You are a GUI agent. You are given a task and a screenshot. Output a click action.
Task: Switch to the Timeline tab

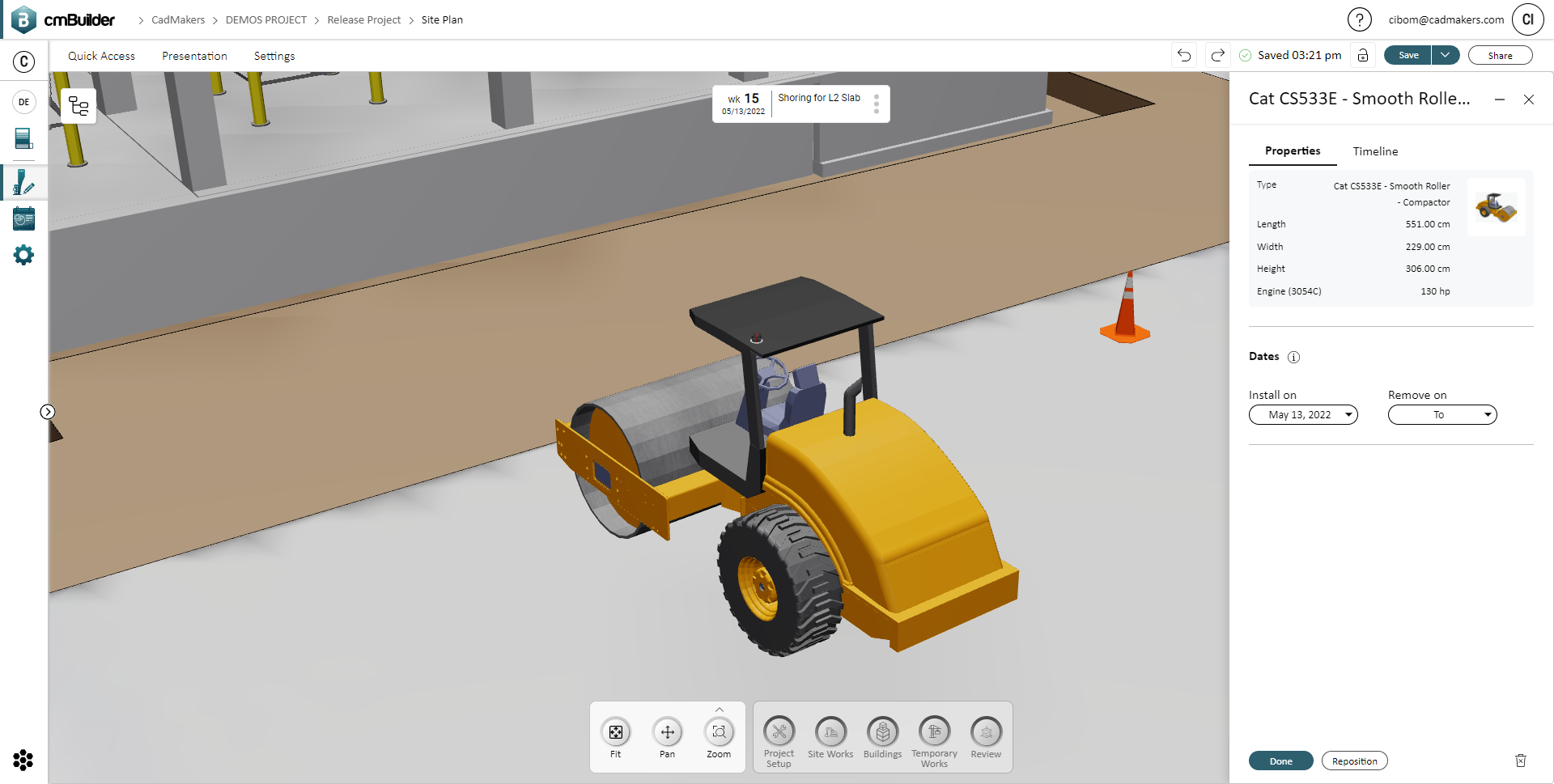point(1375,151)
